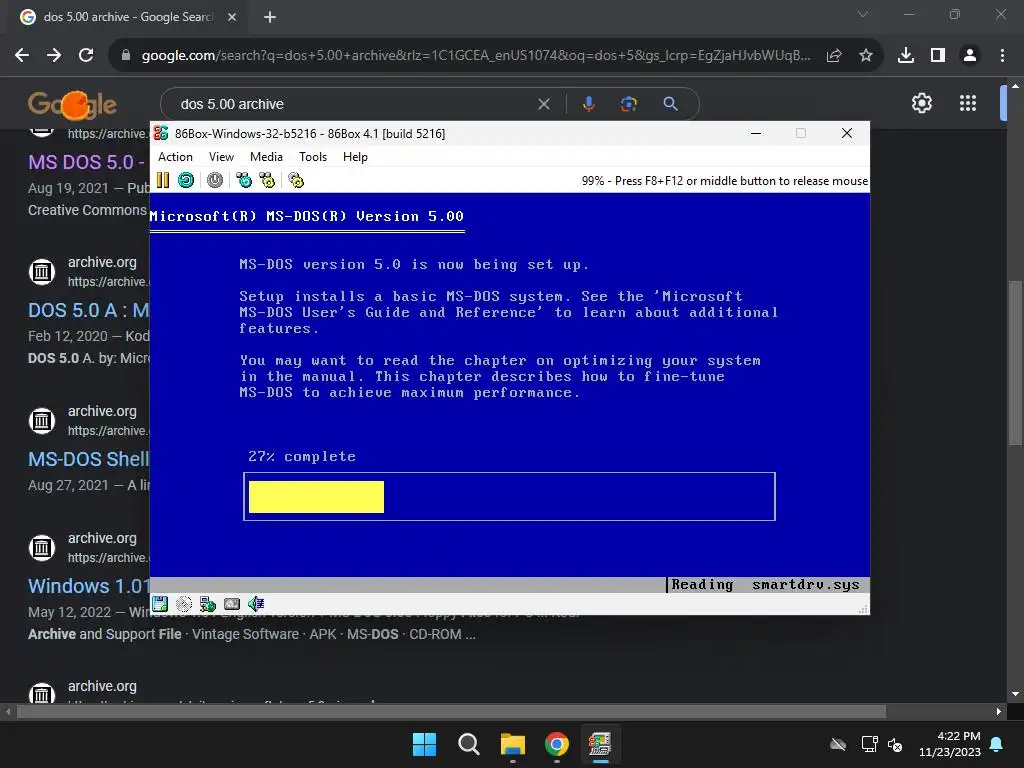Viewport: 1024px width, 768px height.
Task: Click the hard disk icon in 86Box status bar
Action: (x=184, y=604)
